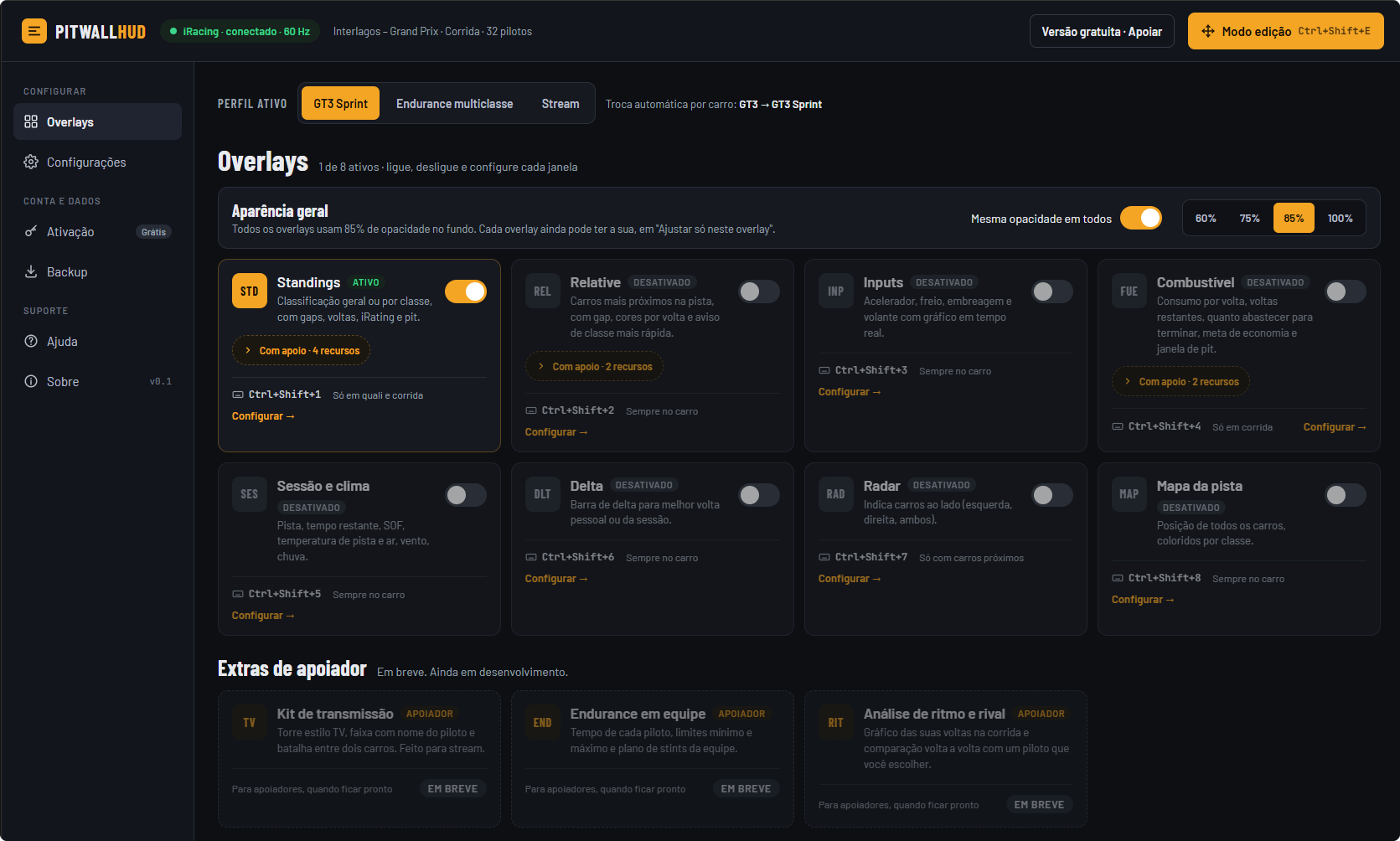Click the PitwallHUD logo icon

coord(34,31)
